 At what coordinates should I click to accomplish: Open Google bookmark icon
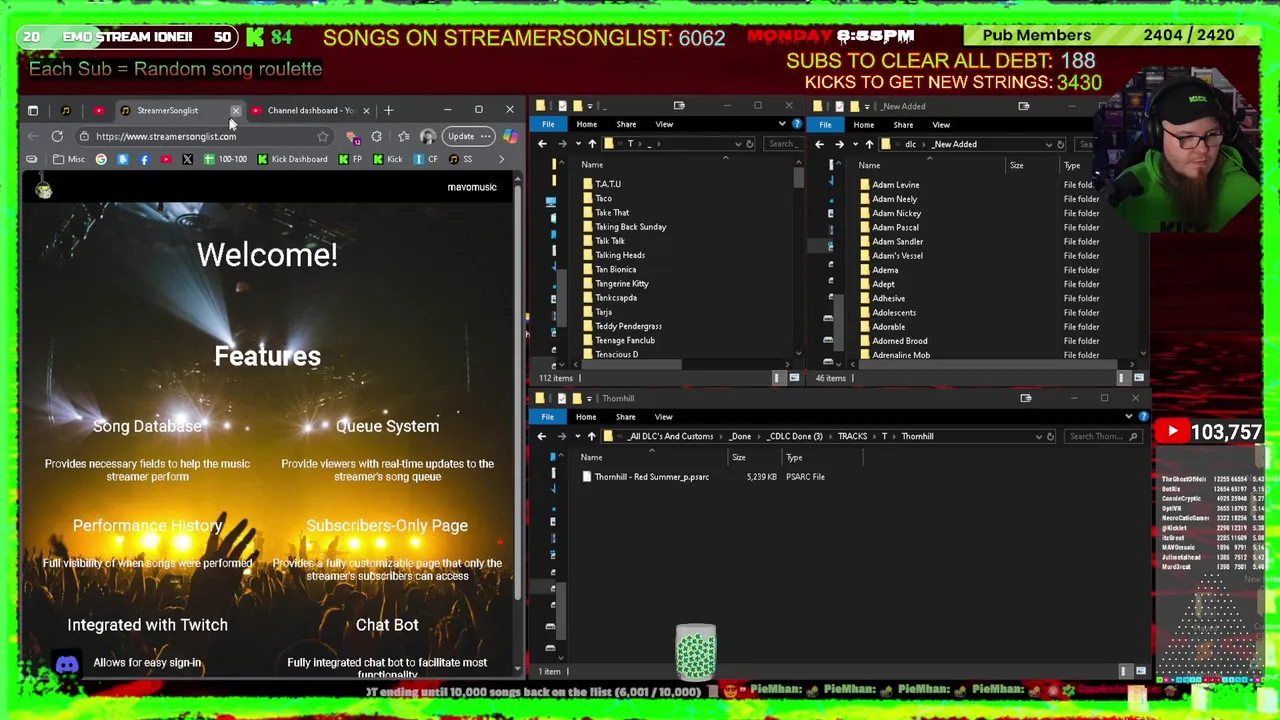(101, 159)
